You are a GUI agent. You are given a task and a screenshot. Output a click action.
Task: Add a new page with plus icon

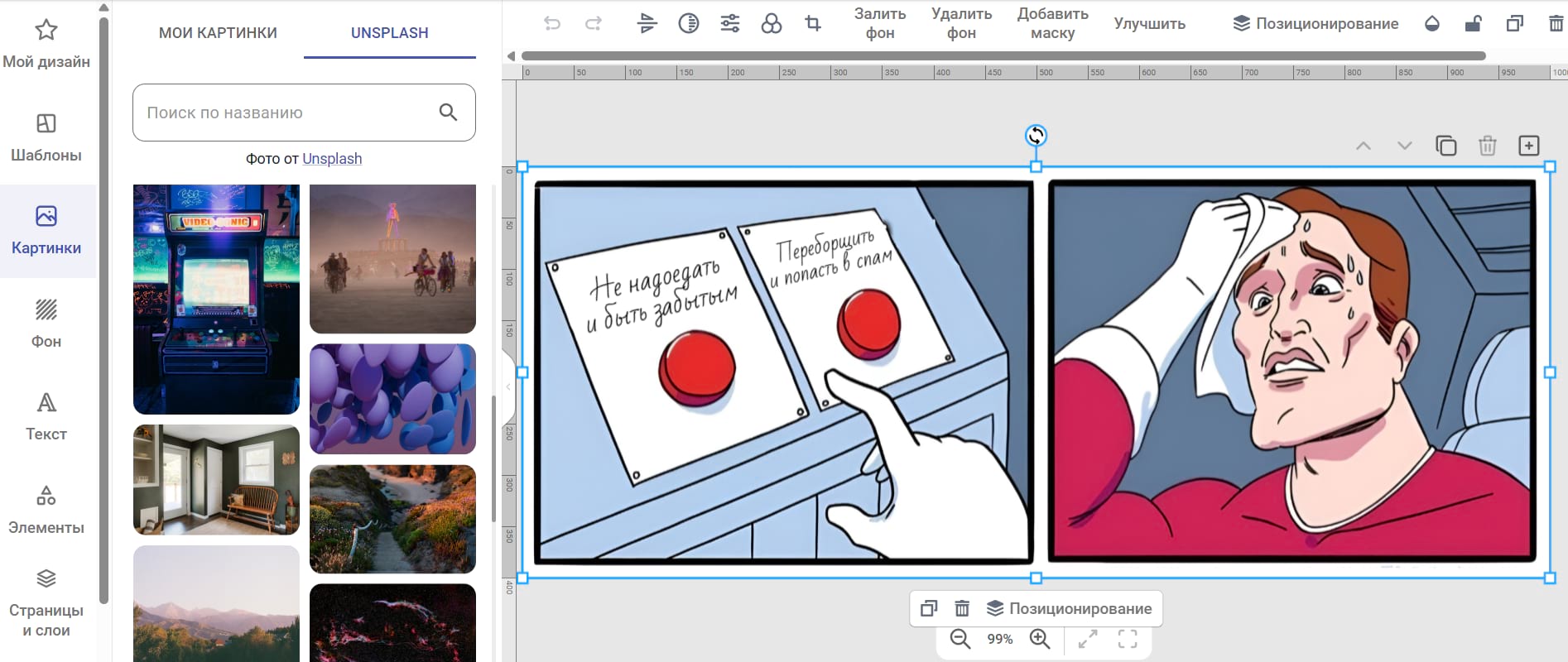(x=1529, y=146)
